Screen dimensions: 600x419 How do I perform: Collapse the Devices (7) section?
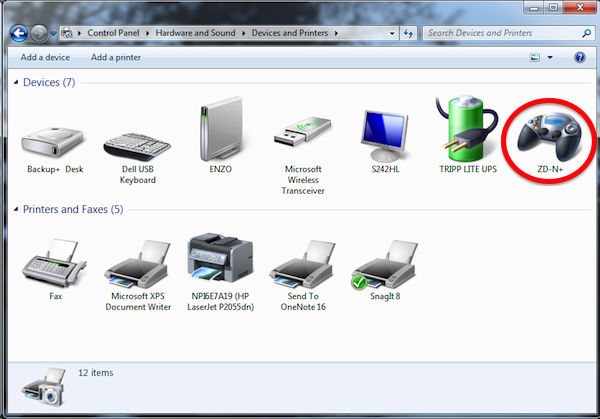pos(15,82)
